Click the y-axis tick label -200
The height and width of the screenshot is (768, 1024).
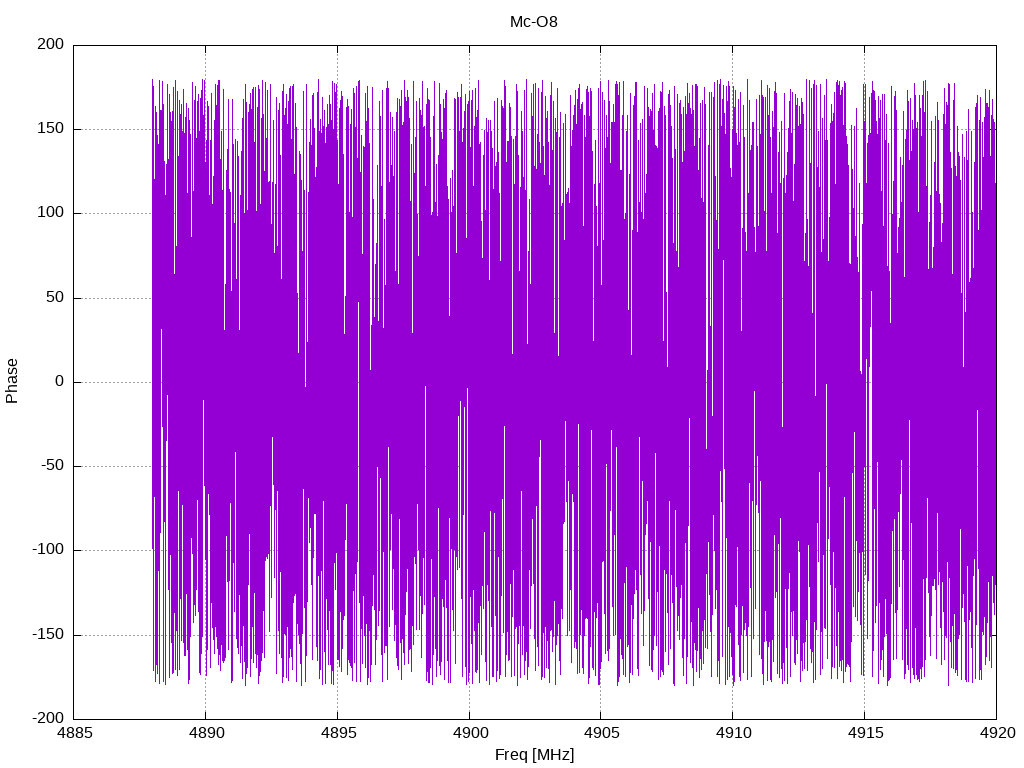pyautogui.click(x=48, y=718)
